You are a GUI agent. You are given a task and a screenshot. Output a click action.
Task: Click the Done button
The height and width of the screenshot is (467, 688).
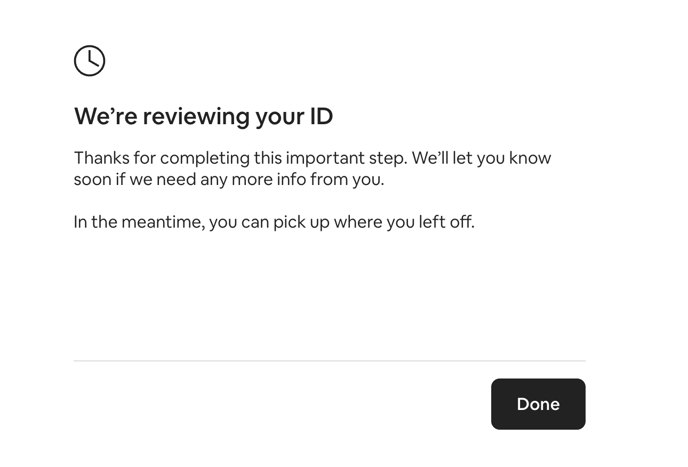[x=538, y=404]
